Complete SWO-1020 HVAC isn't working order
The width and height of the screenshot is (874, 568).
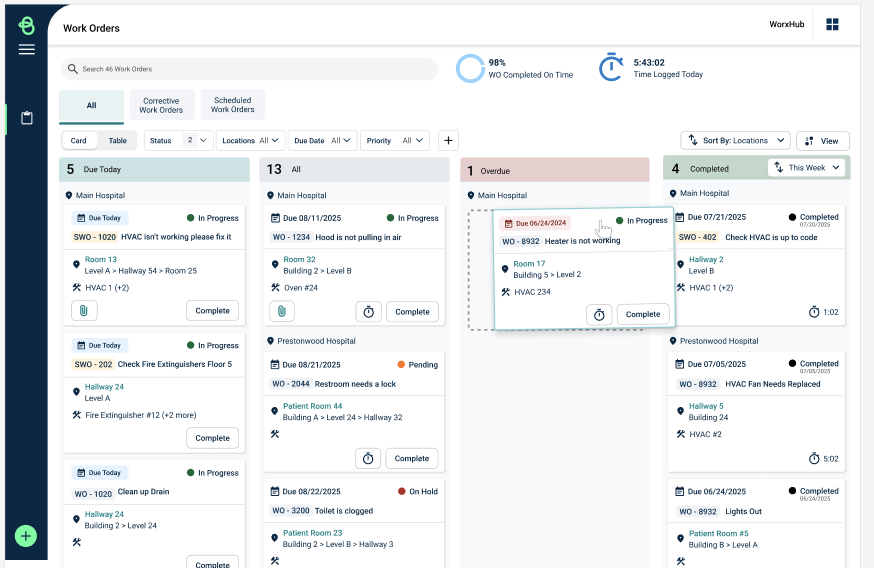[x=212, y=310]
